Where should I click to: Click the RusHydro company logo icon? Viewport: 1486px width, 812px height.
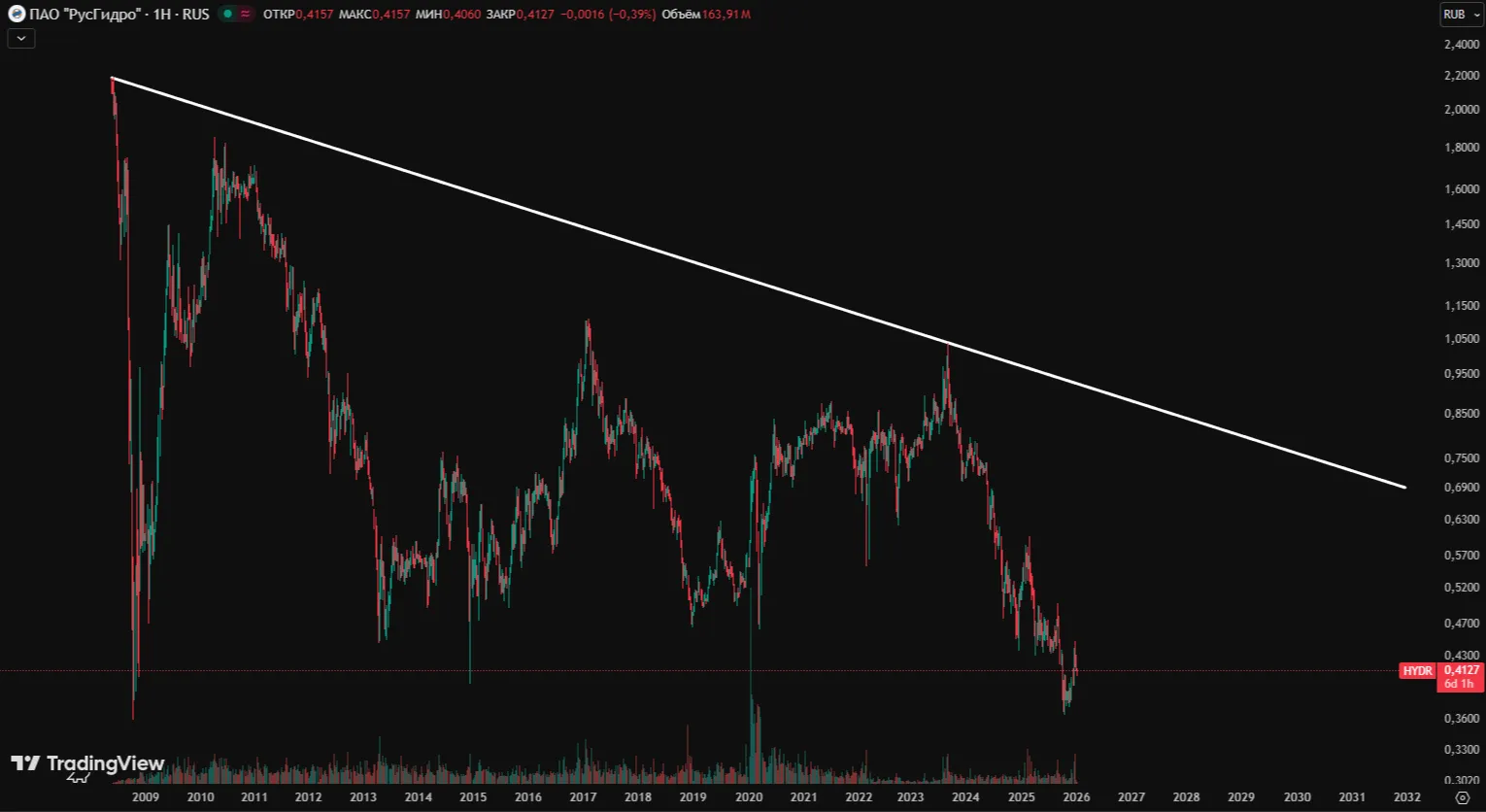17,15
